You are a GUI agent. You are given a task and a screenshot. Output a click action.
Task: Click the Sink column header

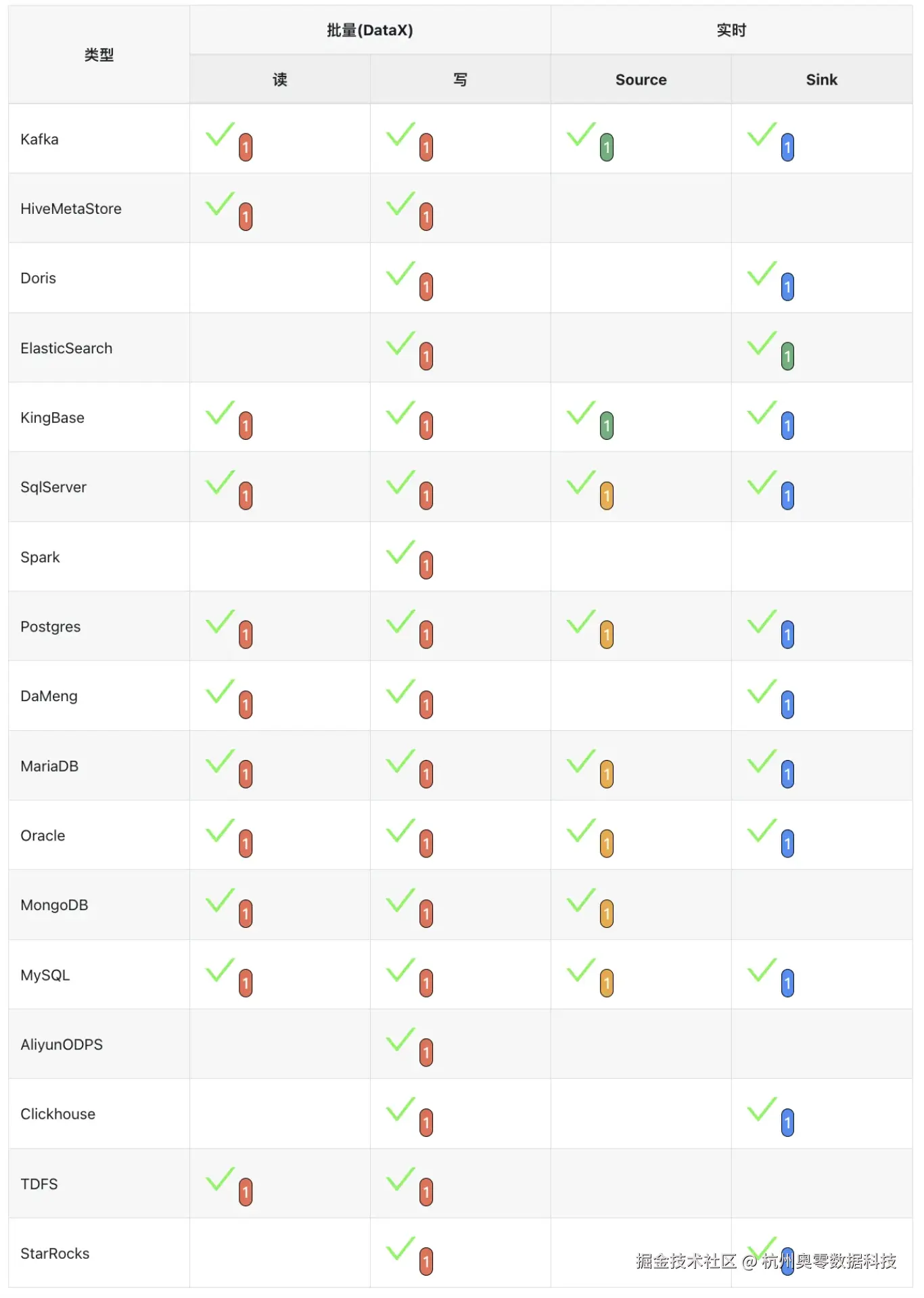click(821, 80)
